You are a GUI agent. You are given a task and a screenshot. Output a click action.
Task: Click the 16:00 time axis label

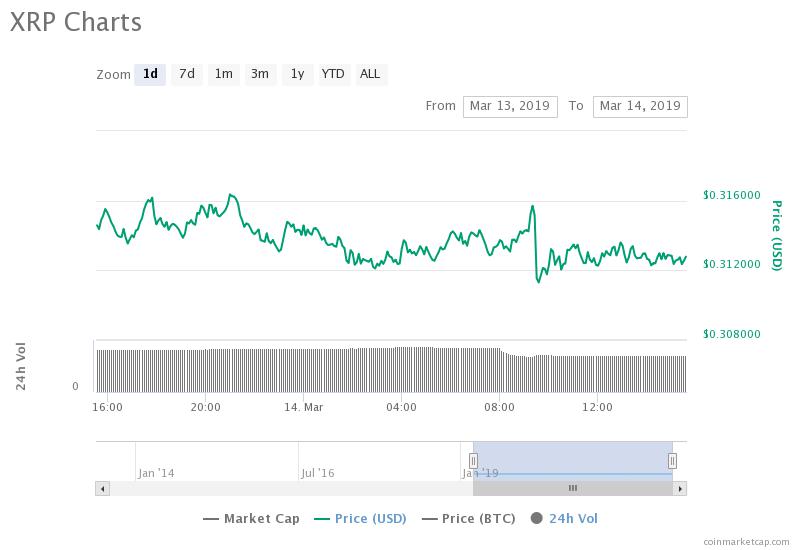click(x=107, y=408)
